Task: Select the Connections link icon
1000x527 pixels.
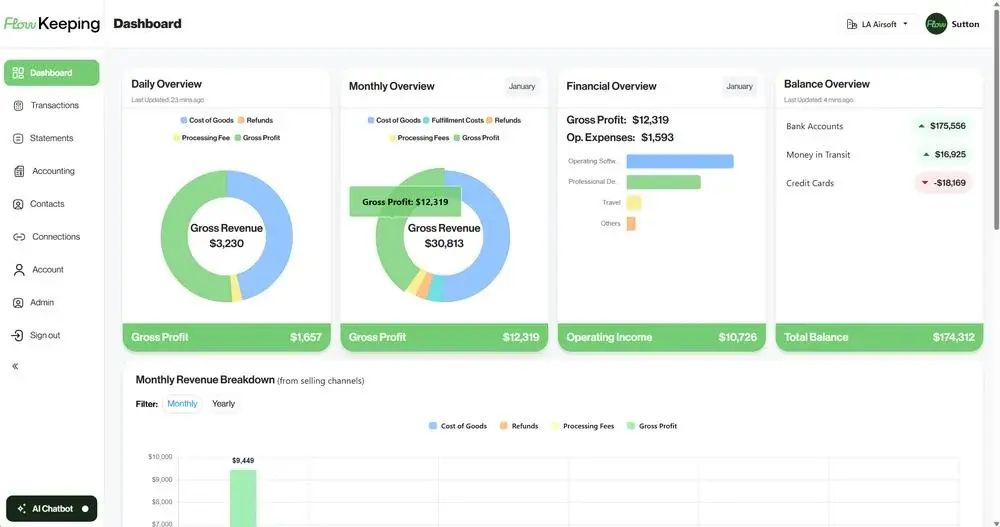Action: tap(19, 237)
